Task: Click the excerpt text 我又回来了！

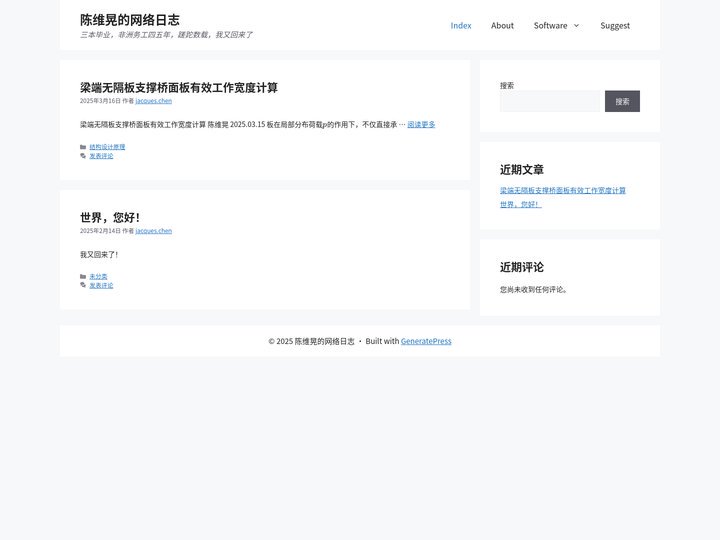Action: coord(99,254)
